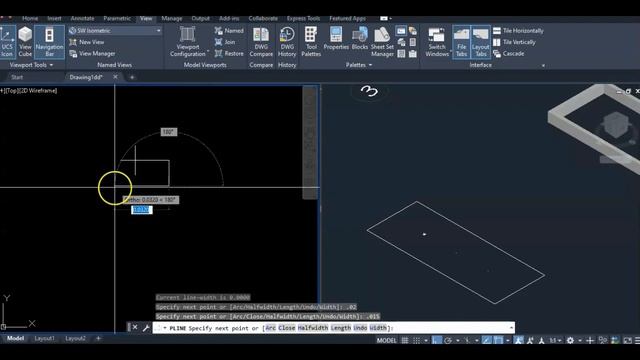Click isometric drafting icon in status bar

[467, 340]
